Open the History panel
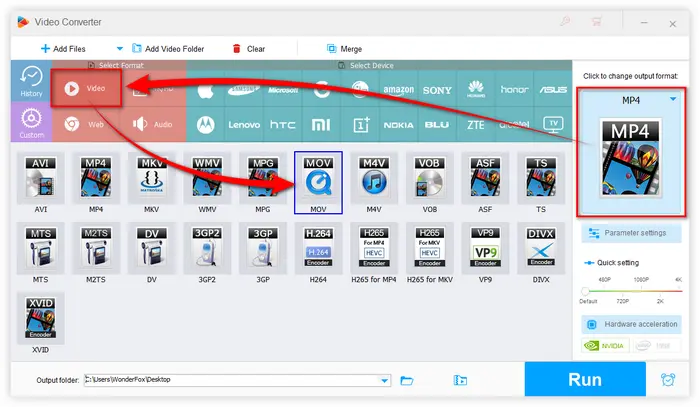 [31, 81]
